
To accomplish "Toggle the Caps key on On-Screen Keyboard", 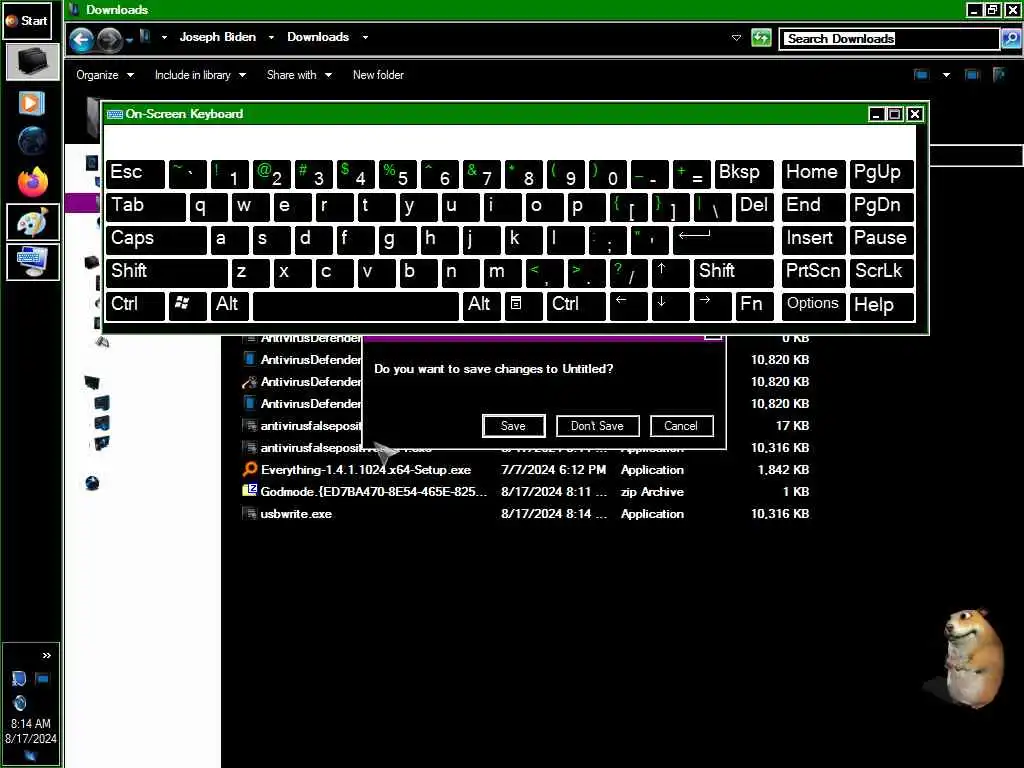I will (155, 238).
